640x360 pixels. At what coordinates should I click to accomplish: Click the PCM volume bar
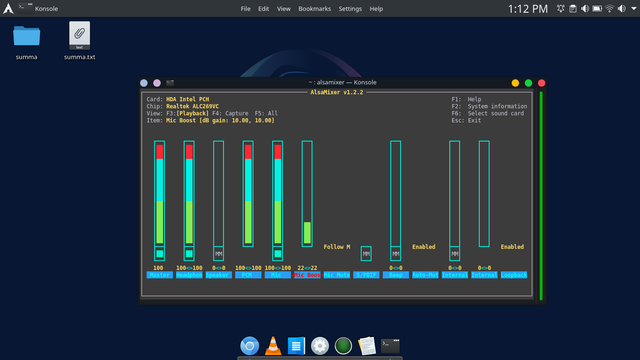coord(248,194)
